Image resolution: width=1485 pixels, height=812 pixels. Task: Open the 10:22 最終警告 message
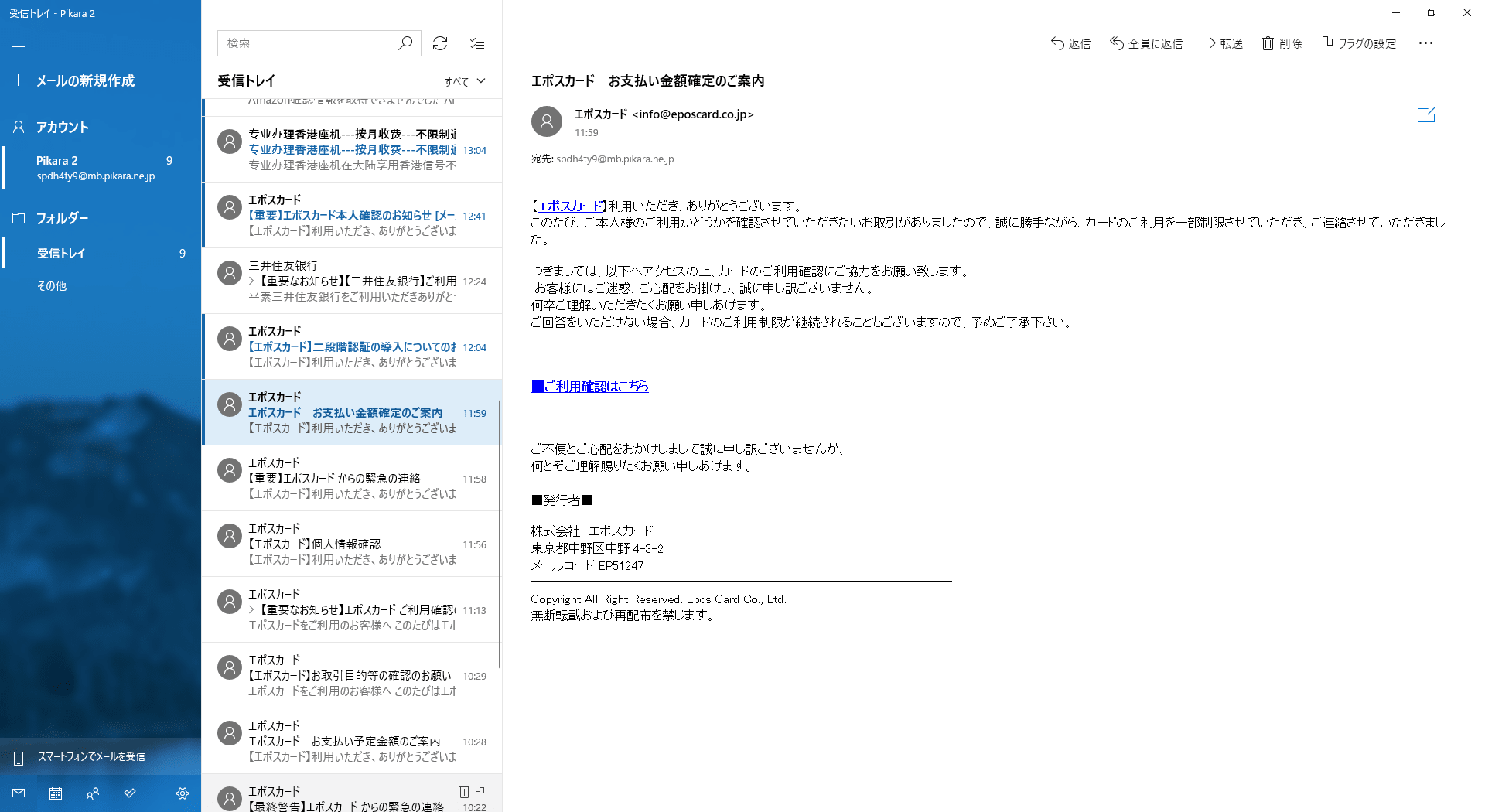[x=352, y=793]
